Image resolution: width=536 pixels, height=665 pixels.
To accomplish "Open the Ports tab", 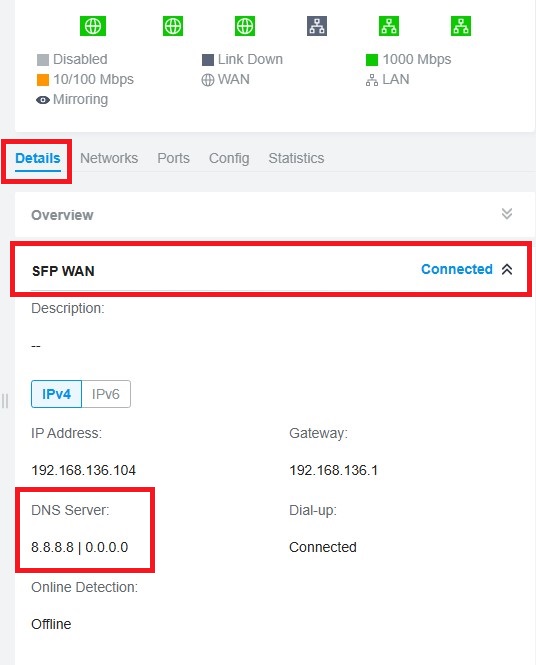I will coord(173,158).
